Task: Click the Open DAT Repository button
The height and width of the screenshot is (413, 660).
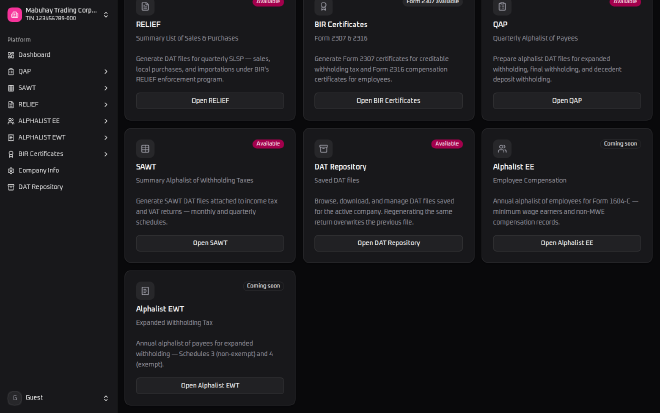Action: [389, 243]
